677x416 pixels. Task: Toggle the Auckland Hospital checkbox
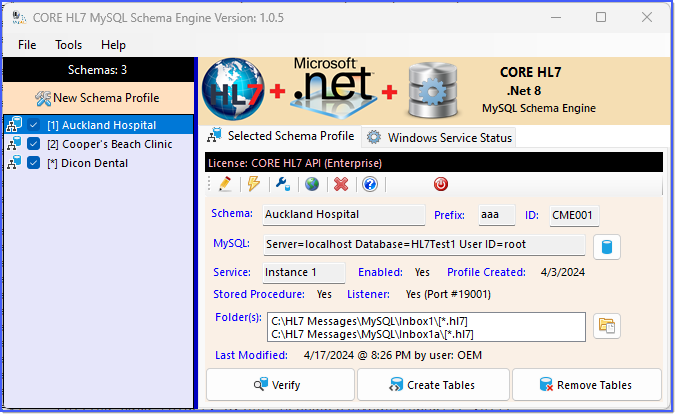(33, 125)
